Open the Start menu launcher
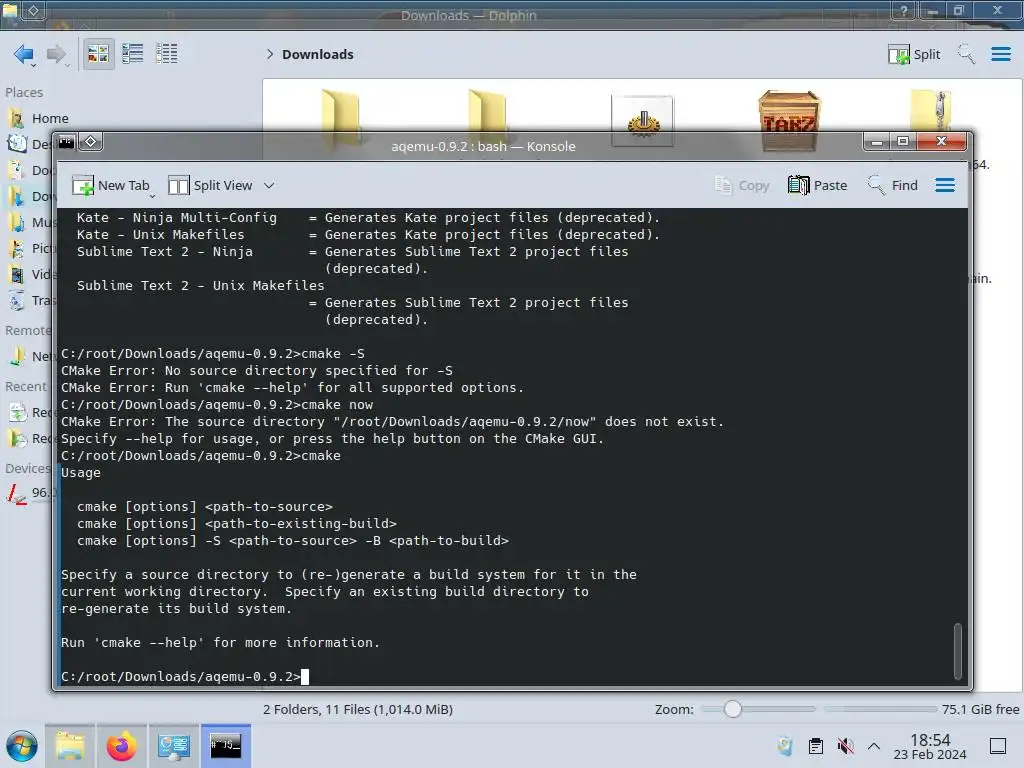1024x768 pixels. pyautogui.click(x=22, y=746)
